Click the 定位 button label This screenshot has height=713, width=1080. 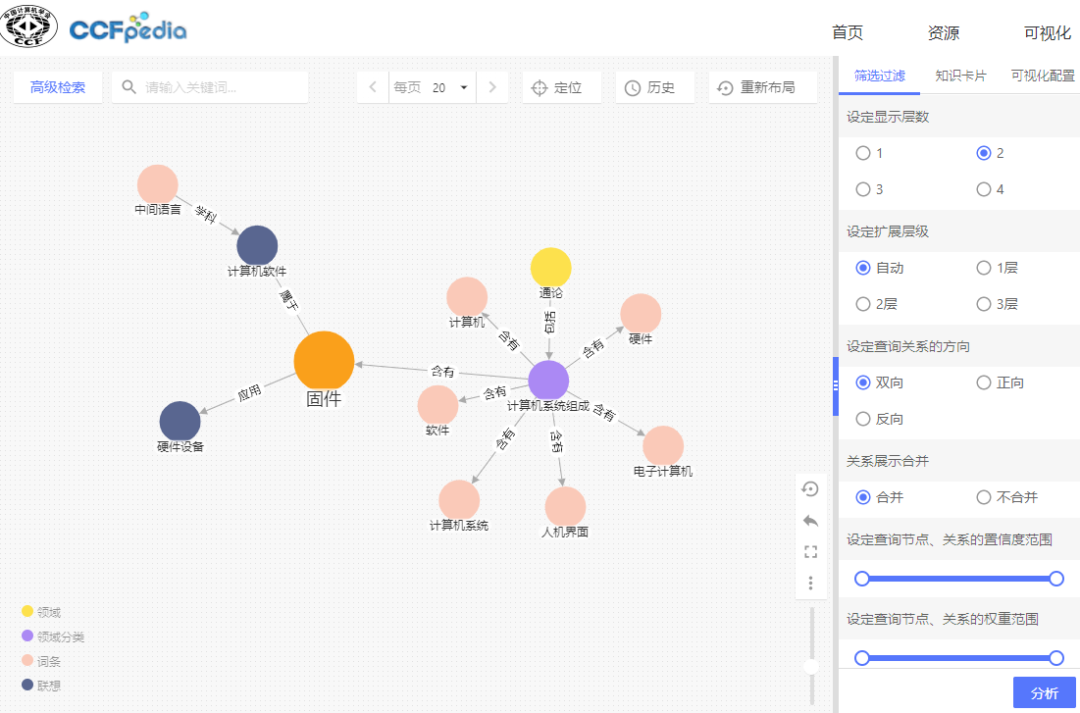[568, 87]
